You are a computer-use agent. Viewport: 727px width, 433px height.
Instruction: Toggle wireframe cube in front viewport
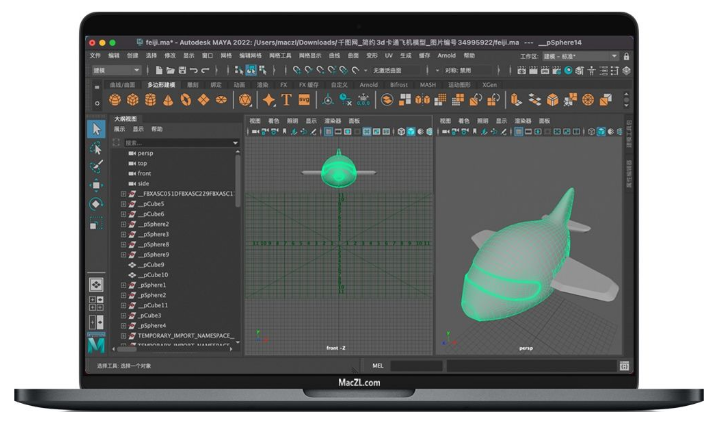click(402, 132)
